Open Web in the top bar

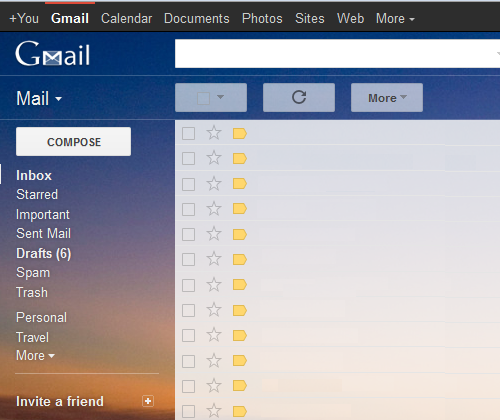pyautogui.click(x=350, y=19)
